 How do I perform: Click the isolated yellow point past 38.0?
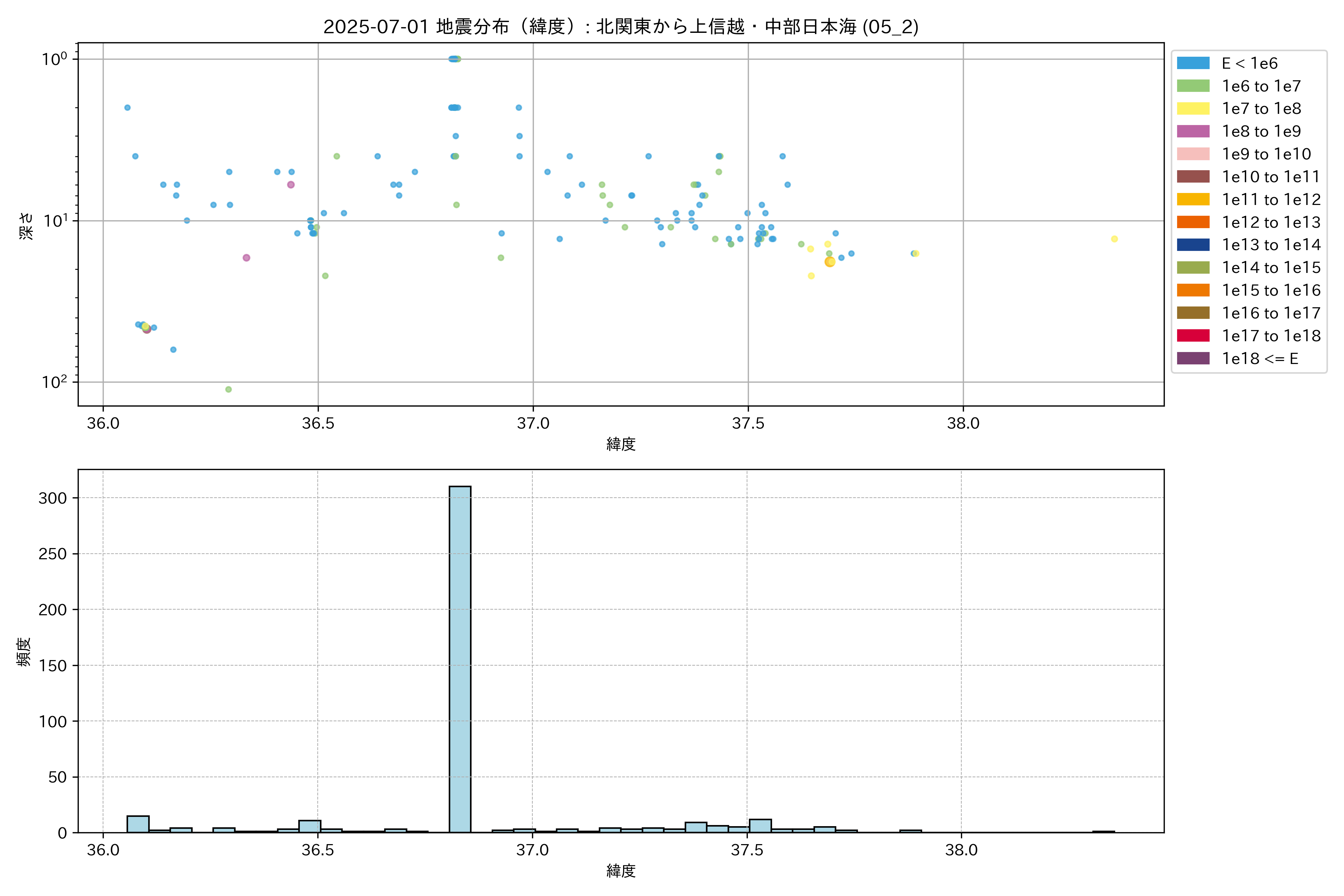pos(1114,239)
